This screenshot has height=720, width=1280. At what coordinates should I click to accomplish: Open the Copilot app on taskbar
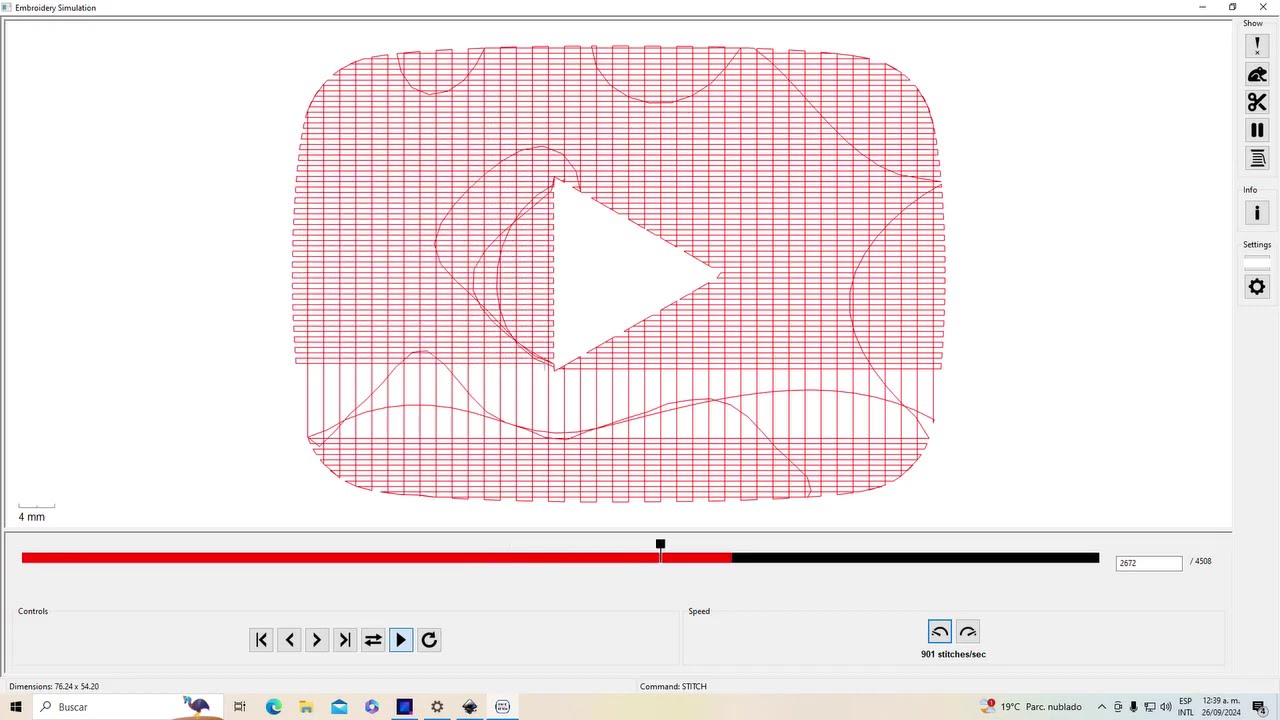click(x=372, y=707)
